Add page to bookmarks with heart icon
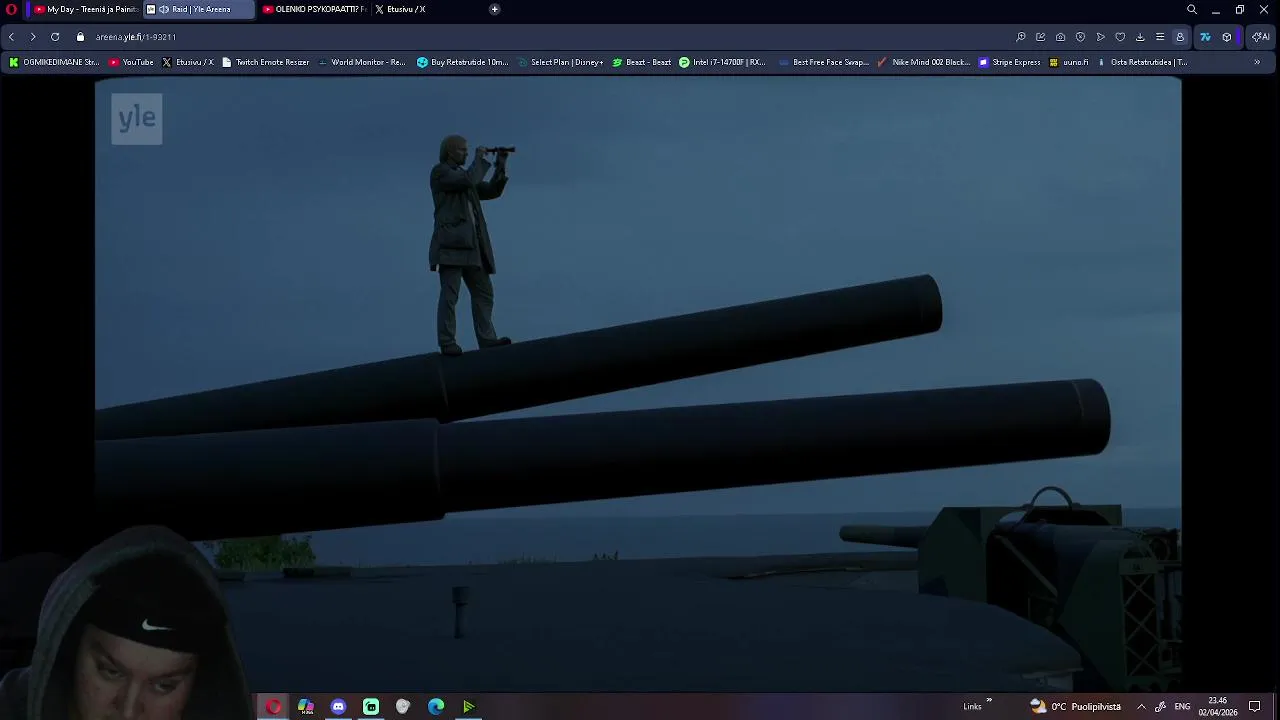 tap(1120, 37)
